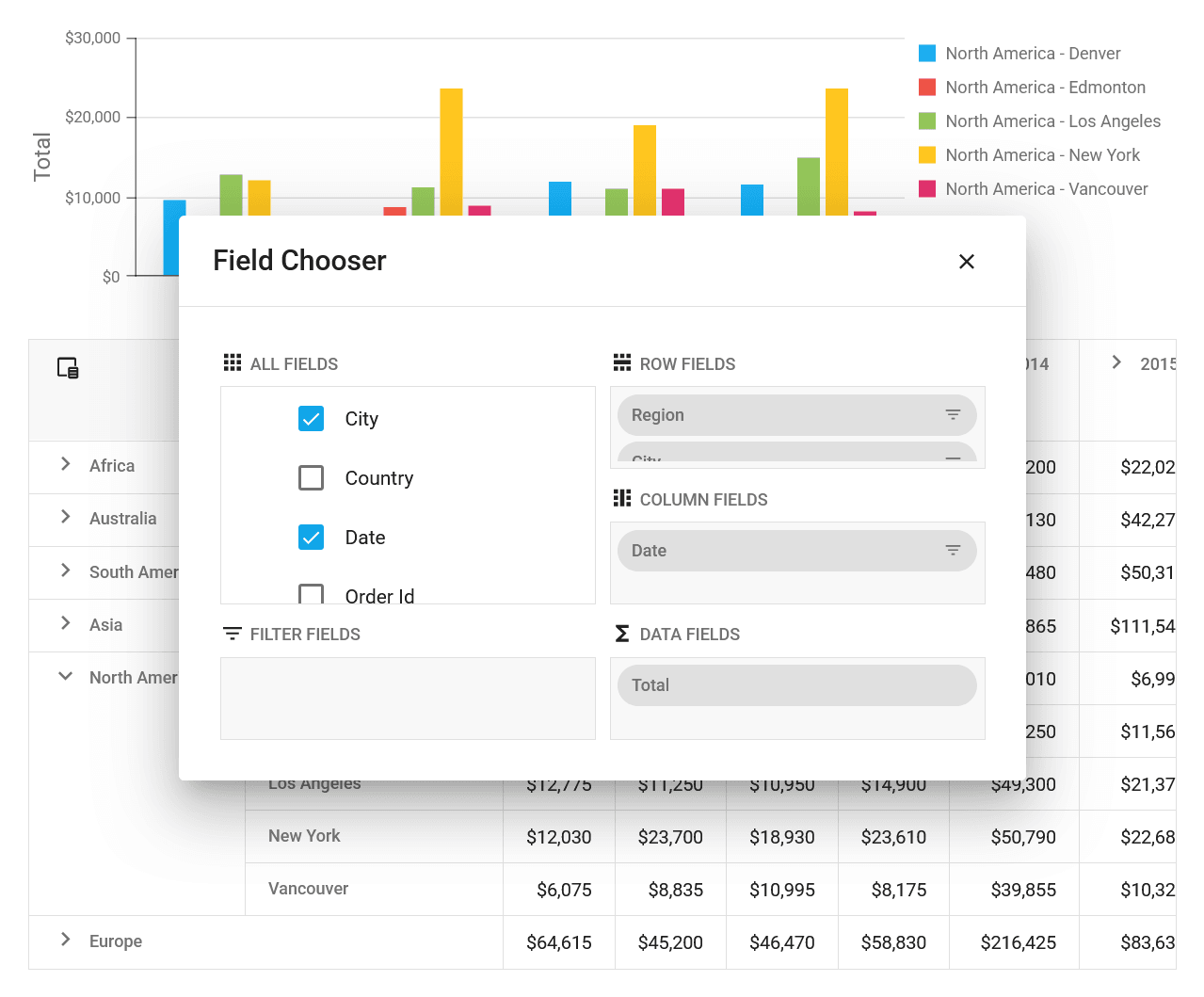This screenshot has height=997, width=1204.
Task: Click the Column Fields header icon
Action: point(622,498)
